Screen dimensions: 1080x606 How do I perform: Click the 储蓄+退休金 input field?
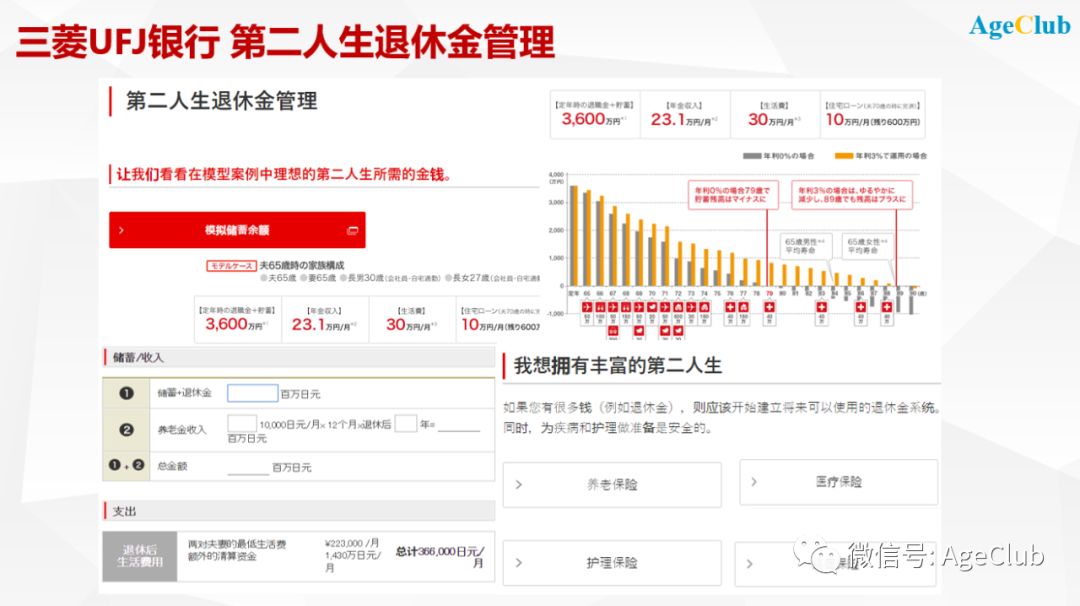pyautogui.click(x=252, y=393)
